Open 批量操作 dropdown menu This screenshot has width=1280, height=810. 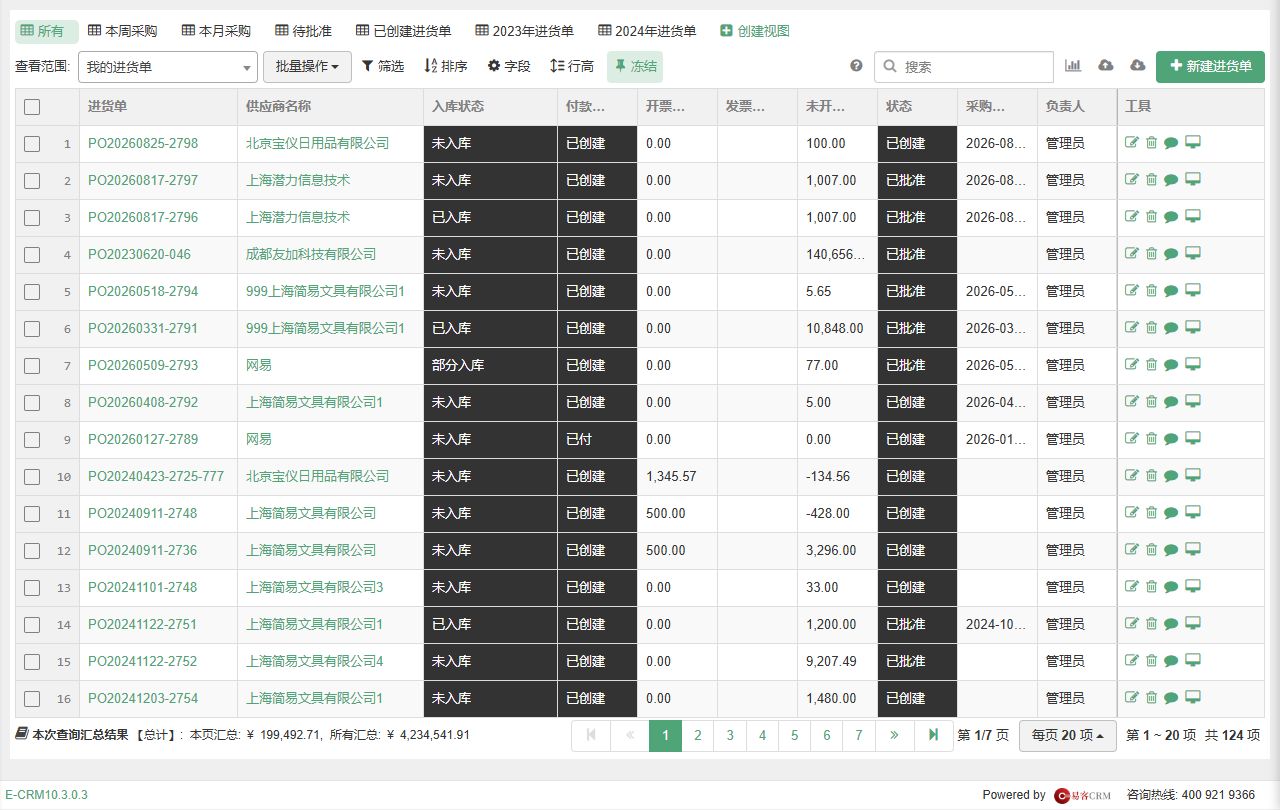click(307, 67)
